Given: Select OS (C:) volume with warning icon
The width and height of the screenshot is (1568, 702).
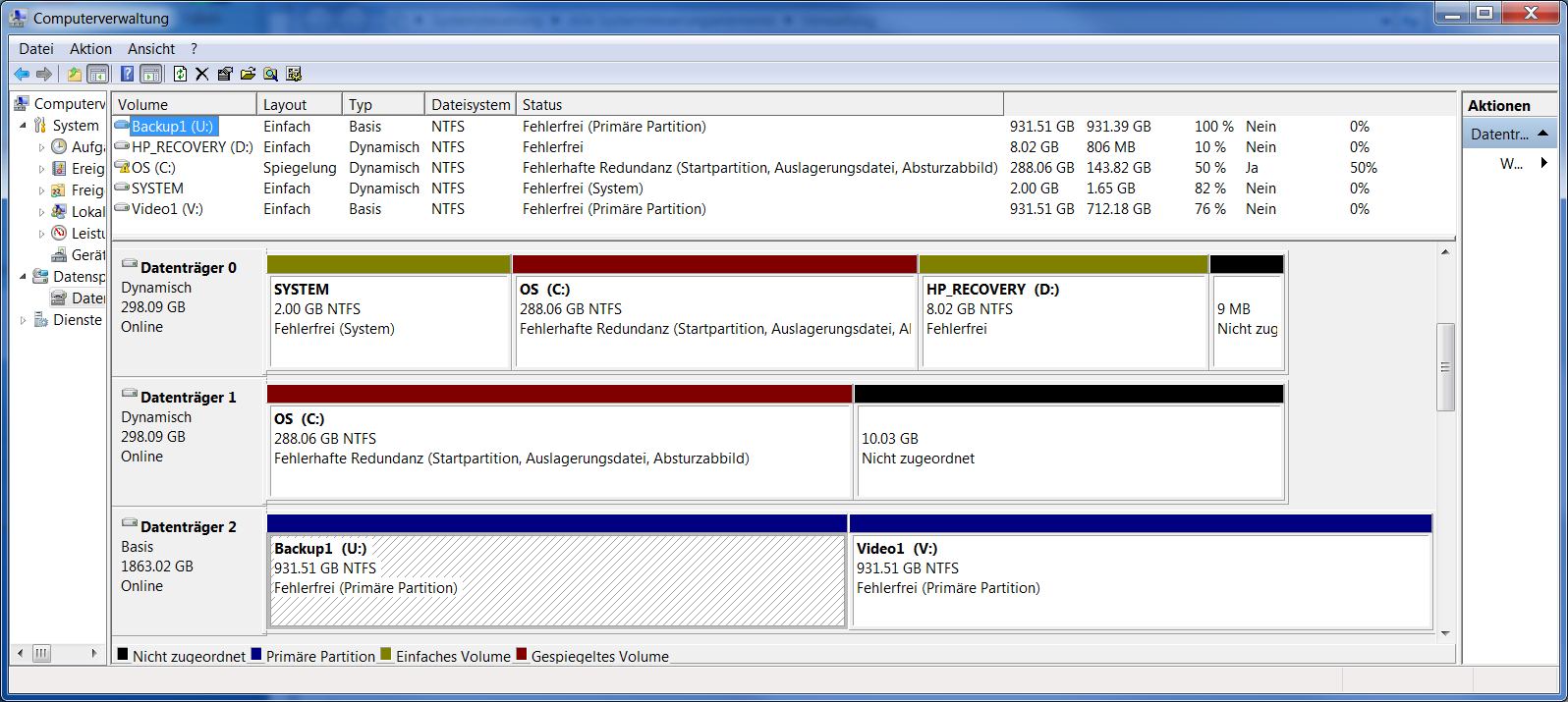Looking at the screenshot, I should pyautogui.click(x=153, y=167).
